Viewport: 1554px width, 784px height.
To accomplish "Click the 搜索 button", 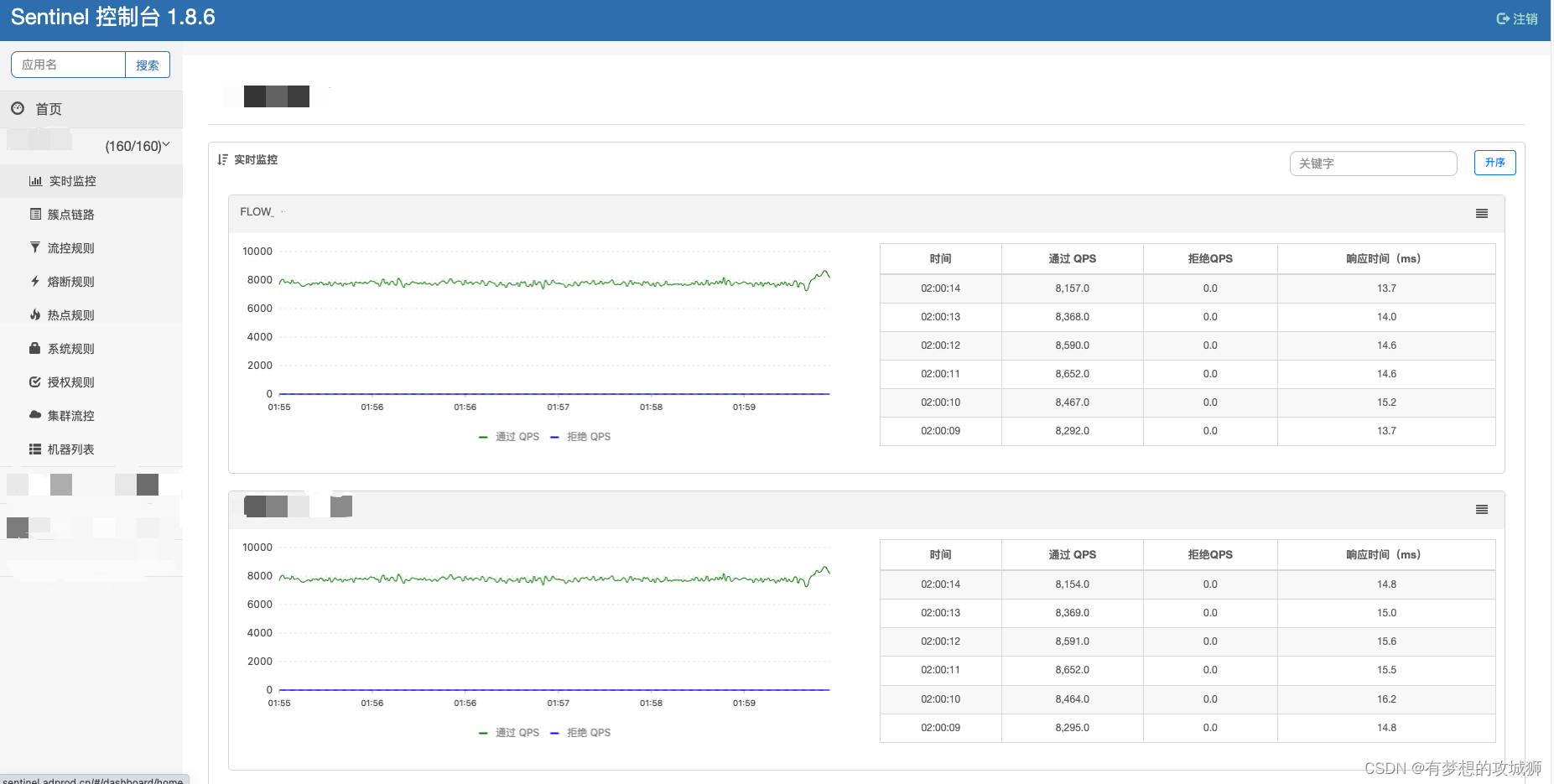I will pos(148,65).
